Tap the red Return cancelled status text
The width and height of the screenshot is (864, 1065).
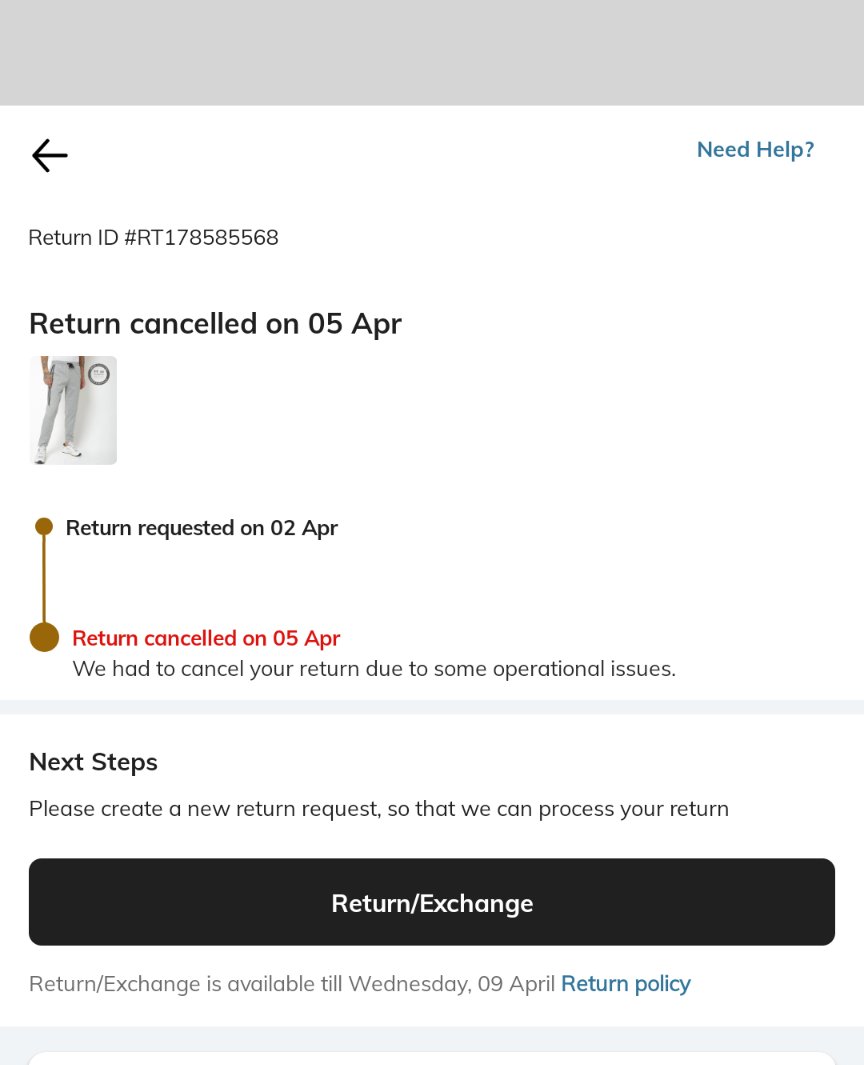pyautogui.click(x=206, y=638)
